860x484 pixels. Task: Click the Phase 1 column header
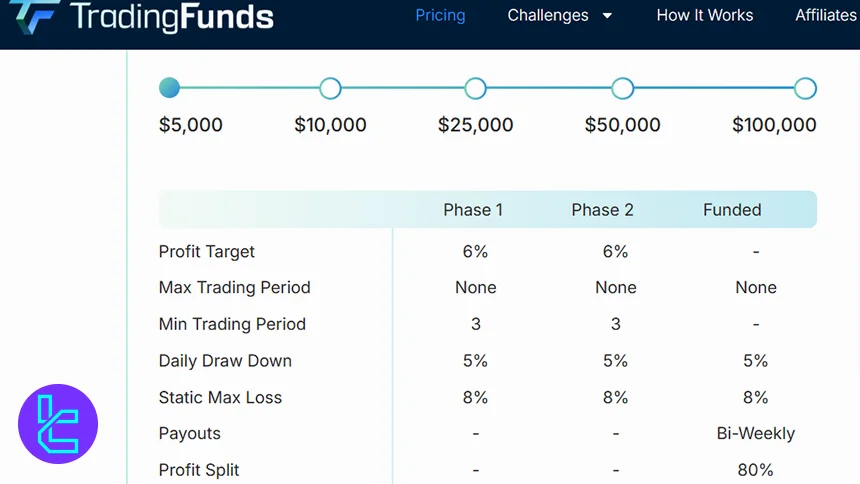click(x=473, y=210)
